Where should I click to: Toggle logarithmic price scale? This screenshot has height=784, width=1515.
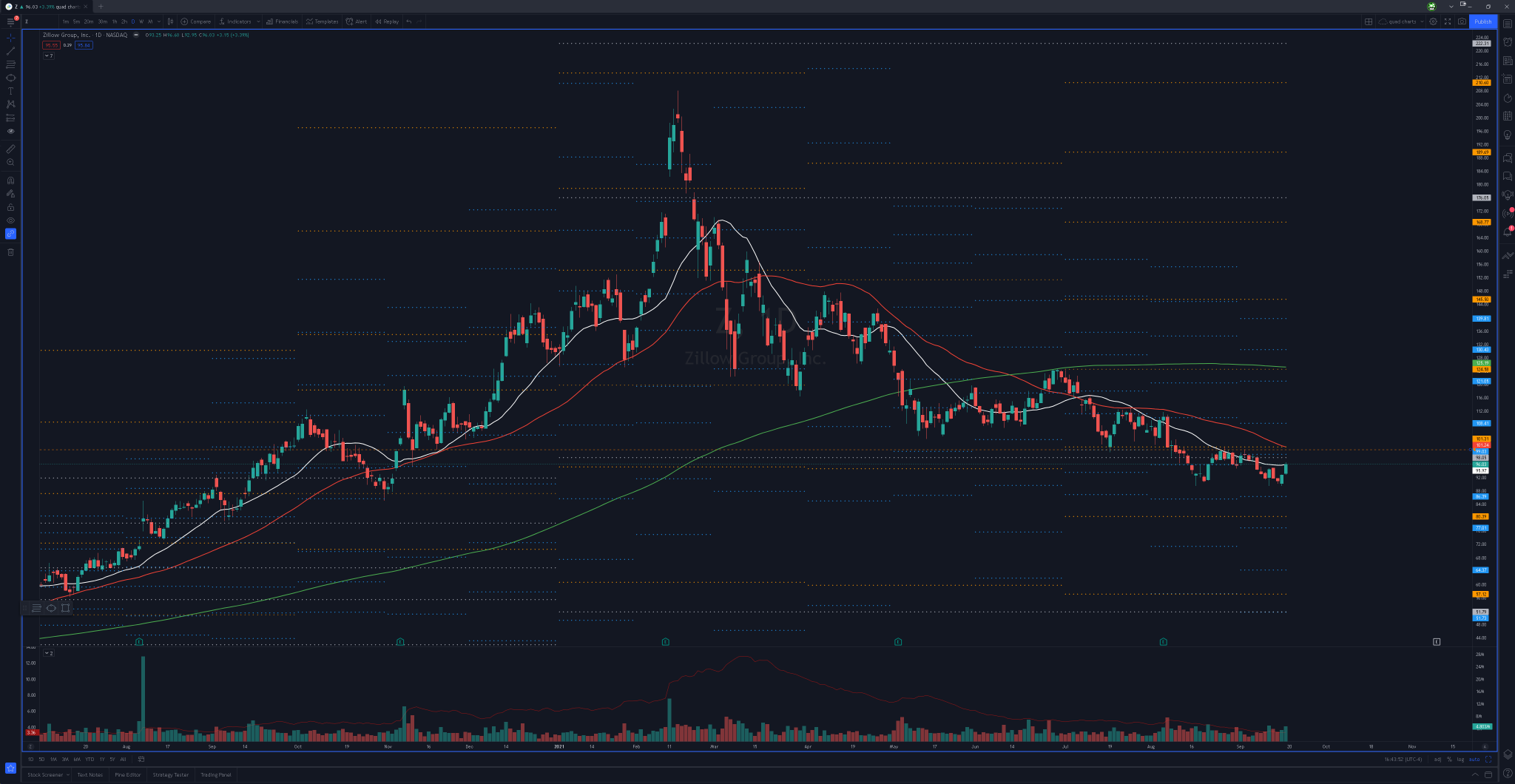click(x=1460, y=759)
